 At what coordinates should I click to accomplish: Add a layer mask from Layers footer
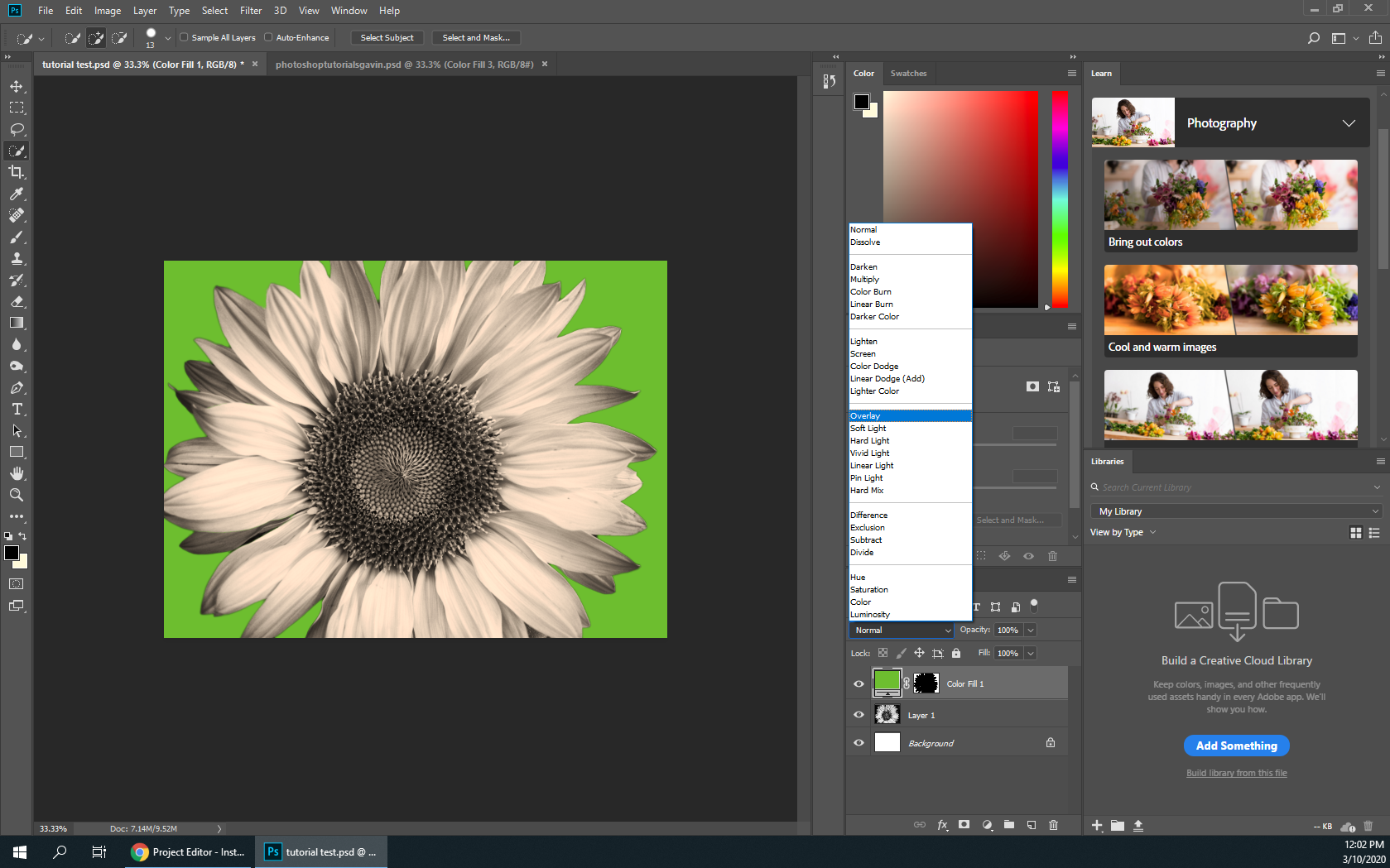coord(964,825)
